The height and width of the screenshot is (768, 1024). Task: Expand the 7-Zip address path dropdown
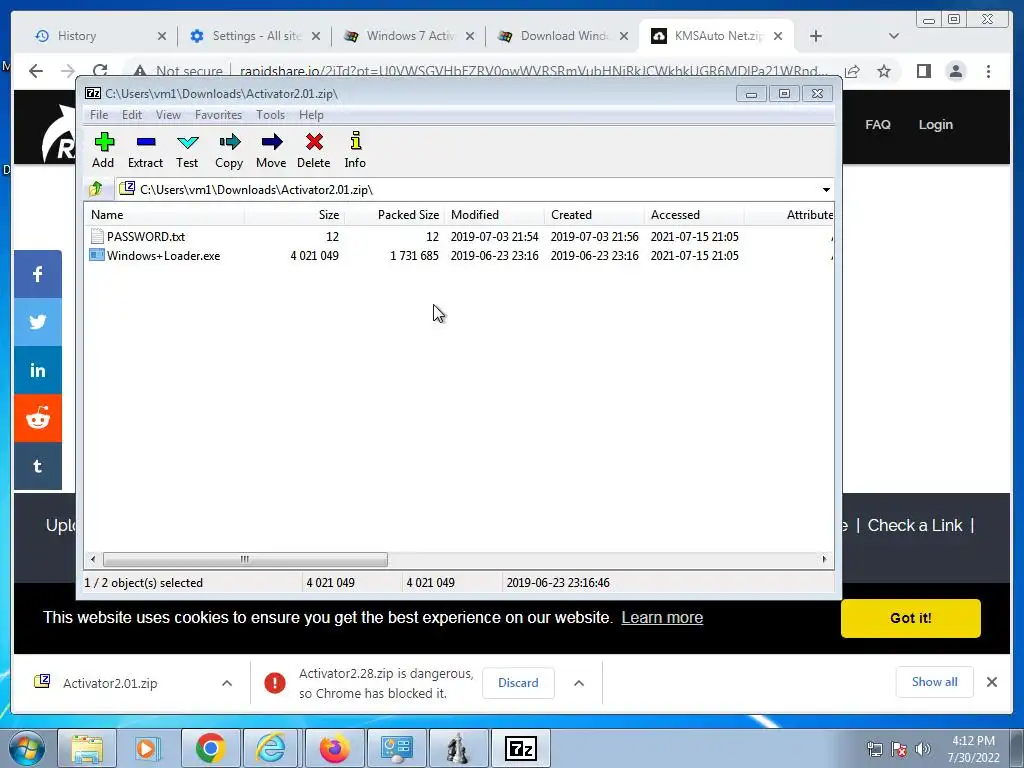(826, 189)
